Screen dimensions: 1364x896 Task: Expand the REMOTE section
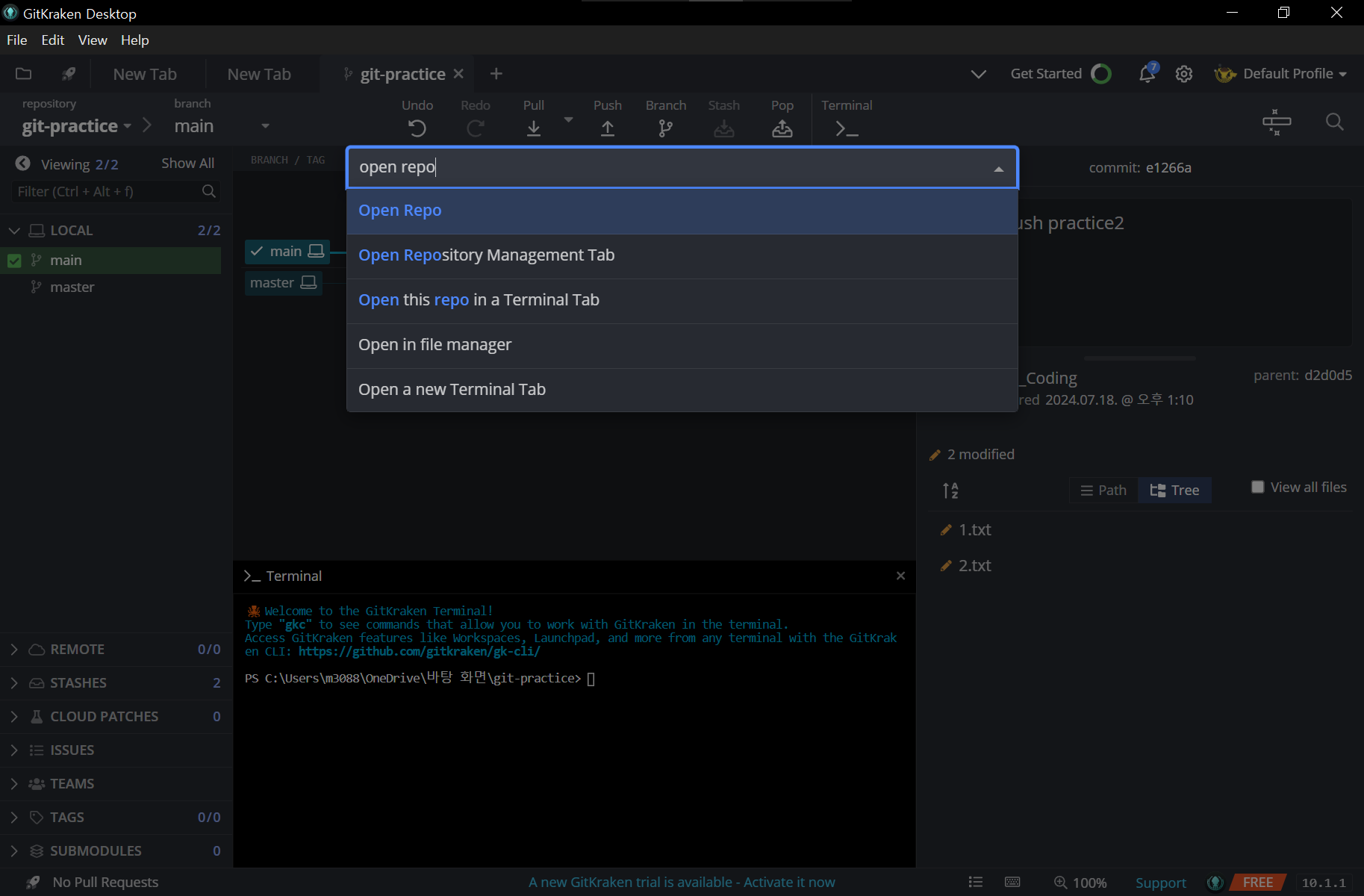pos(14,650)
